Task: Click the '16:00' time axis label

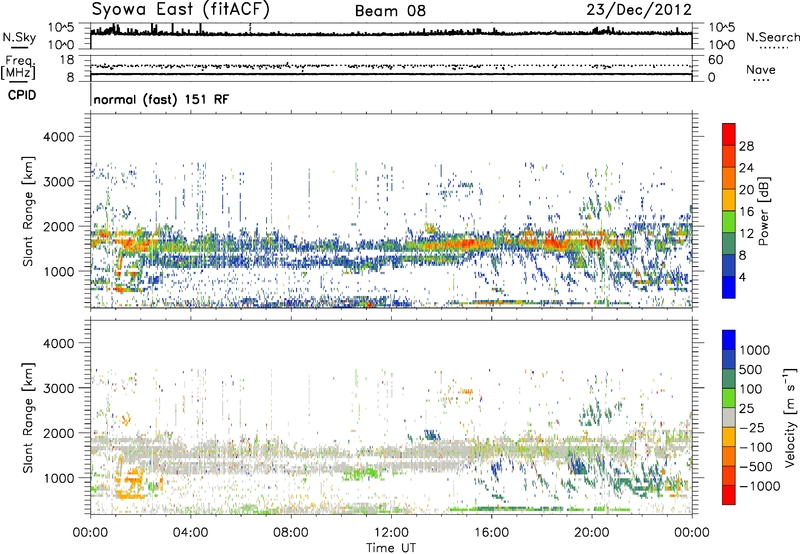Action: click(x=491, y=533)
